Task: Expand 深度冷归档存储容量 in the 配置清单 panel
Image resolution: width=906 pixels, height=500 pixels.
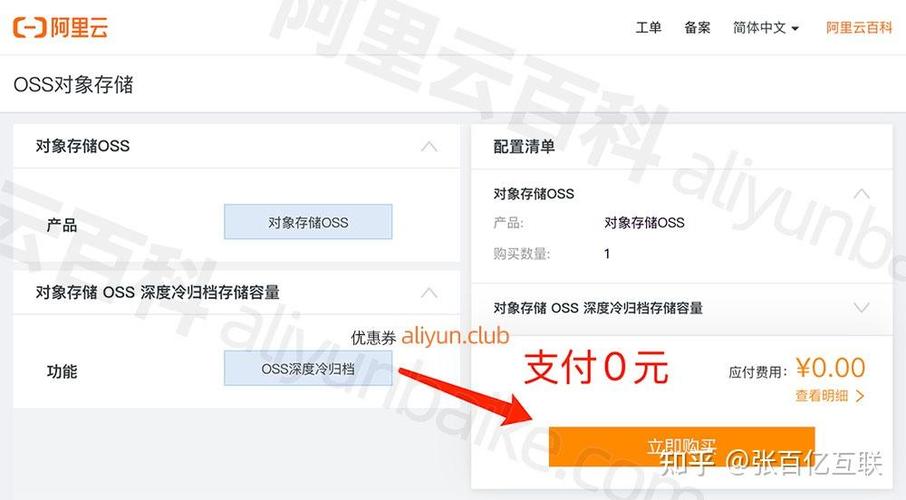Action: [x=862, y=308]
